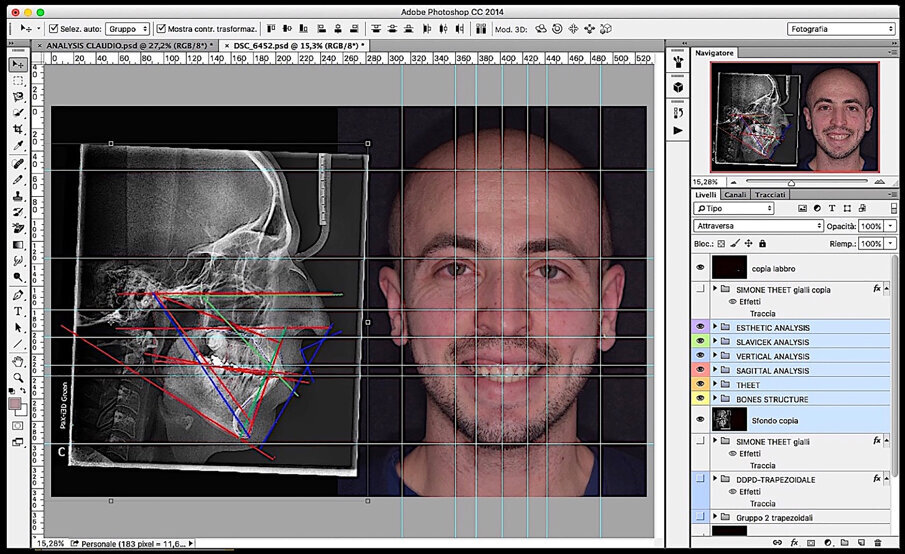Toggle the Mostra contr. trasformaz. checkbox
Screen dimensions: 905x554
160,29
